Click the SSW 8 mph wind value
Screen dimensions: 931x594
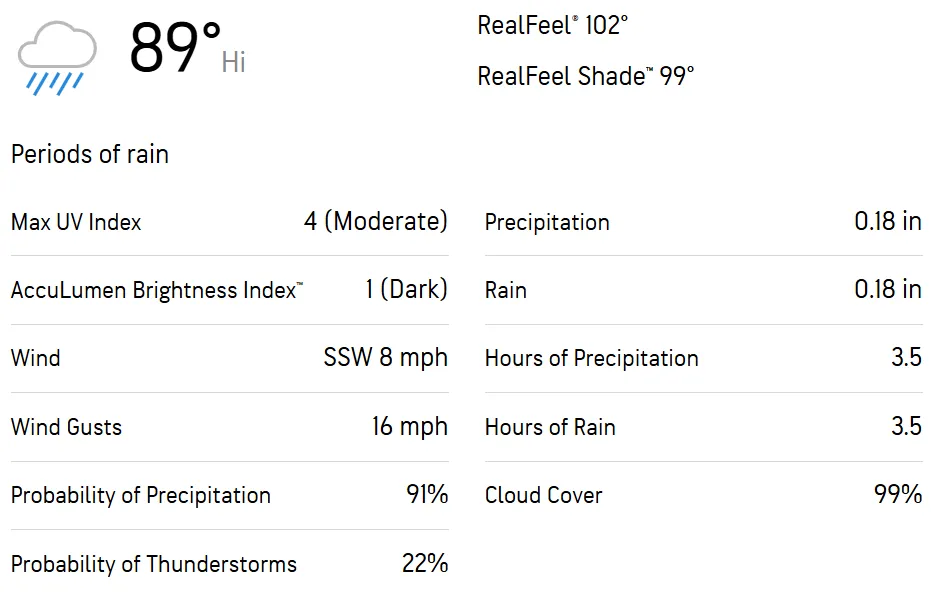pyautogui.click(x=385, y=358)
